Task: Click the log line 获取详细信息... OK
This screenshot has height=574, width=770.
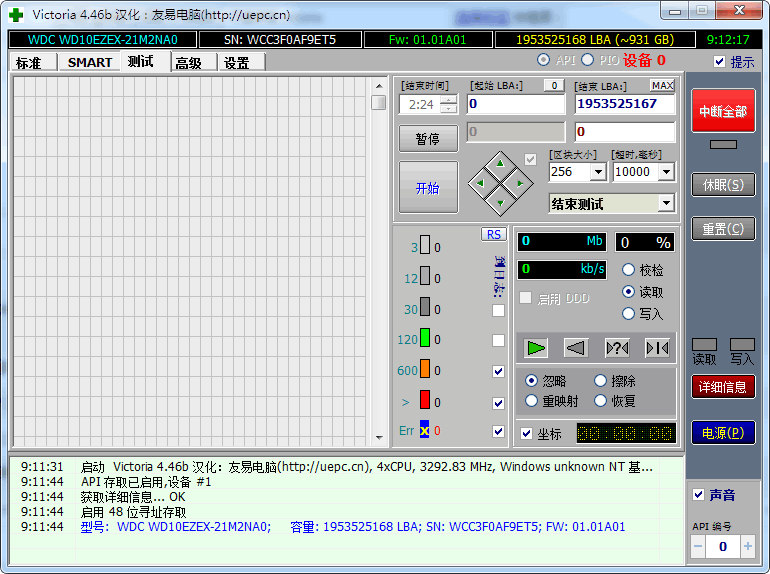Action: coord(133,497)
